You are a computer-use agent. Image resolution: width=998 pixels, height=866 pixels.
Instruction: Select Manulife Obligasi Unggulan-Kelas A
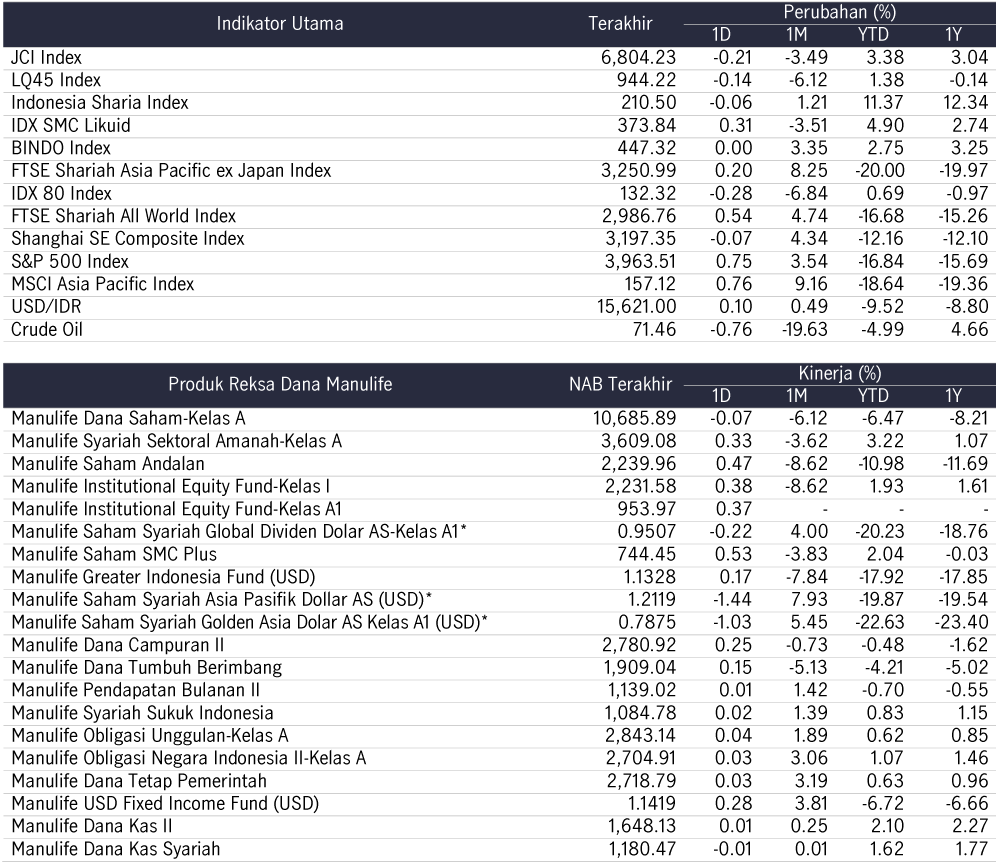coord(150,736)
